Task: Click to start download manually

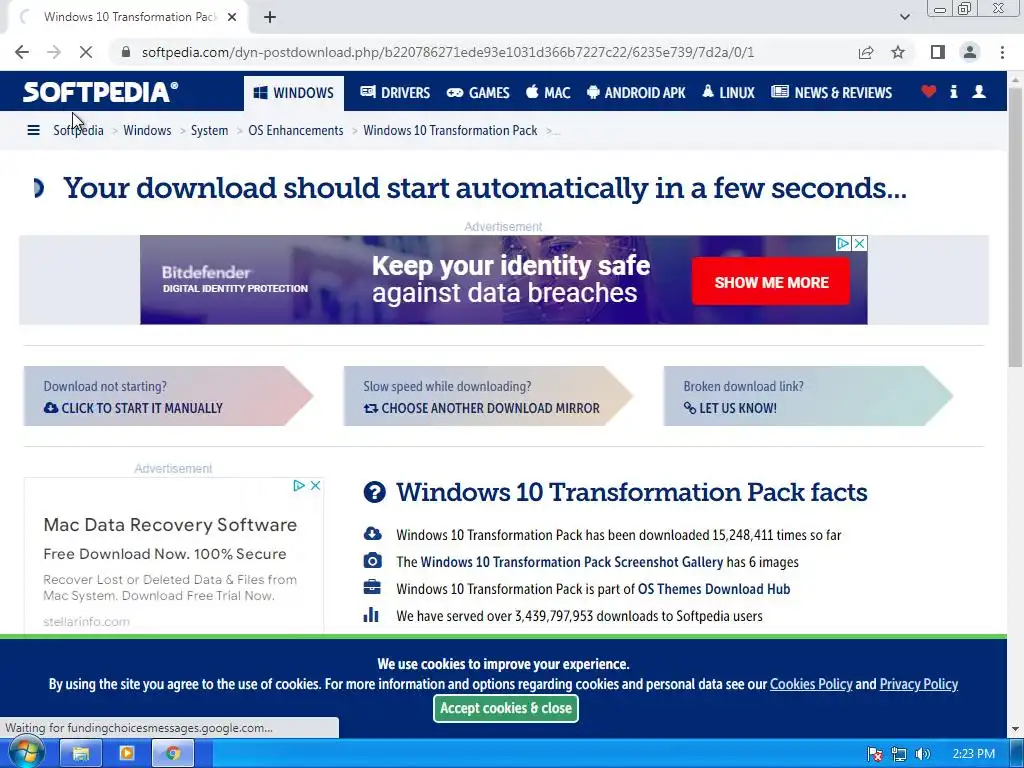Action: click(168, 396)
